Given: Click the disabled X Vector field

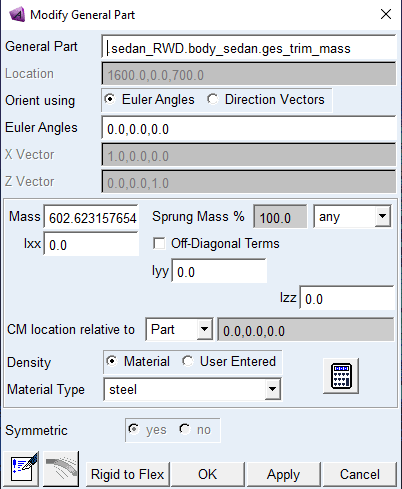Looking at the screenshot, I should [249, 156].
